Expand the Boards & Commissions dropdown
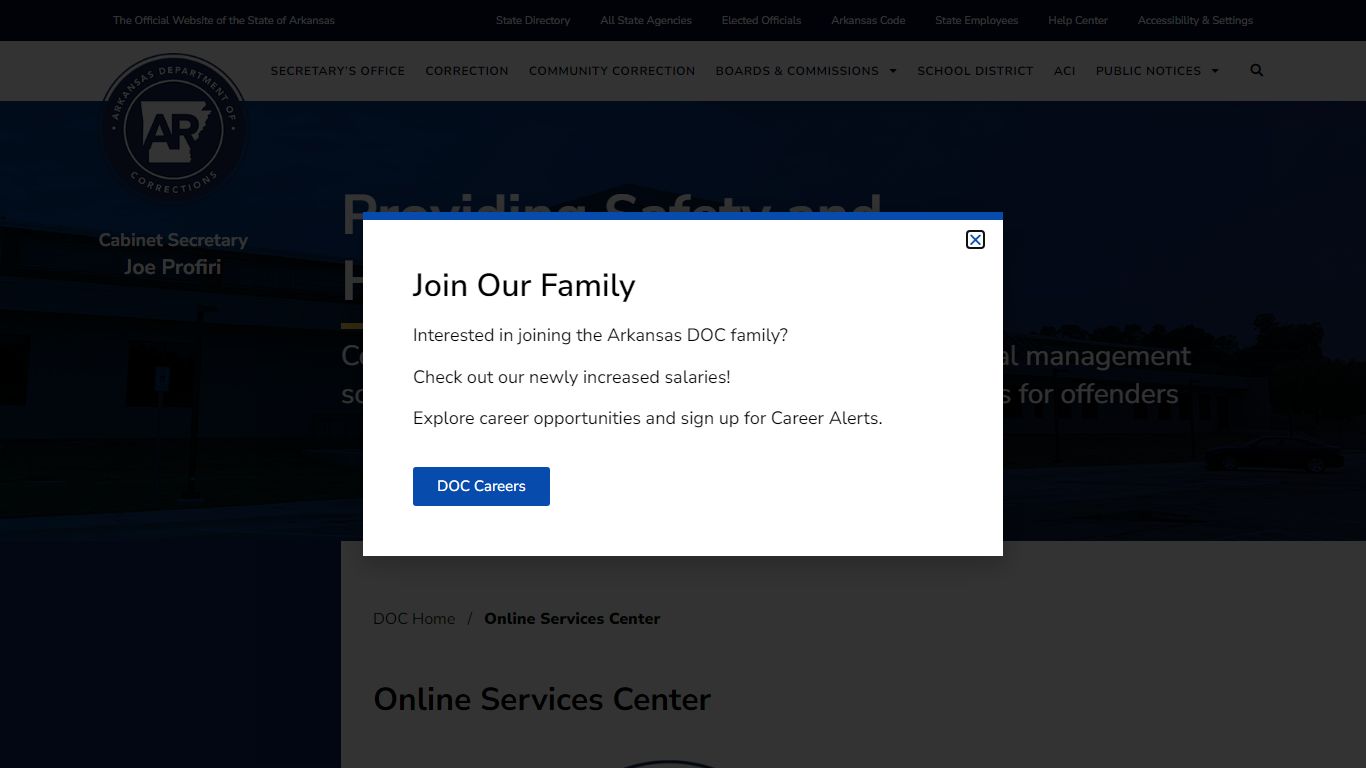Image resolution: width=1366 pixels, height=768 pixels. 806,71
